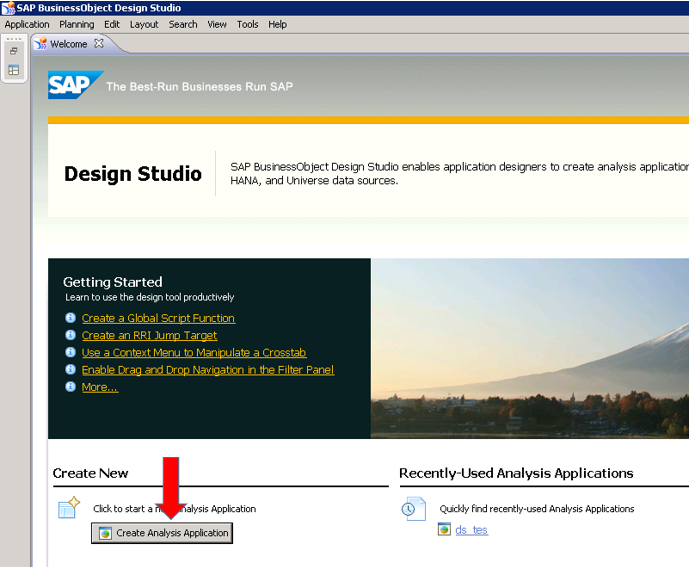Click 'The Best-Run Businesses Run SAP' slogan
Viewport: 692px width, 567px height.
pyautogui.click(x=199, y=86)
